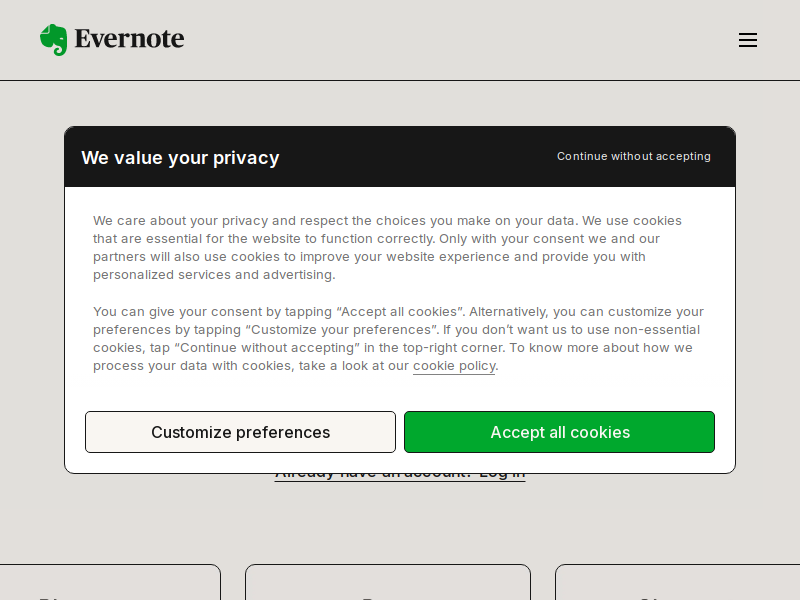800x600 pixels.
Task: Open the cookie policy link
Action: tap(454, 366)
